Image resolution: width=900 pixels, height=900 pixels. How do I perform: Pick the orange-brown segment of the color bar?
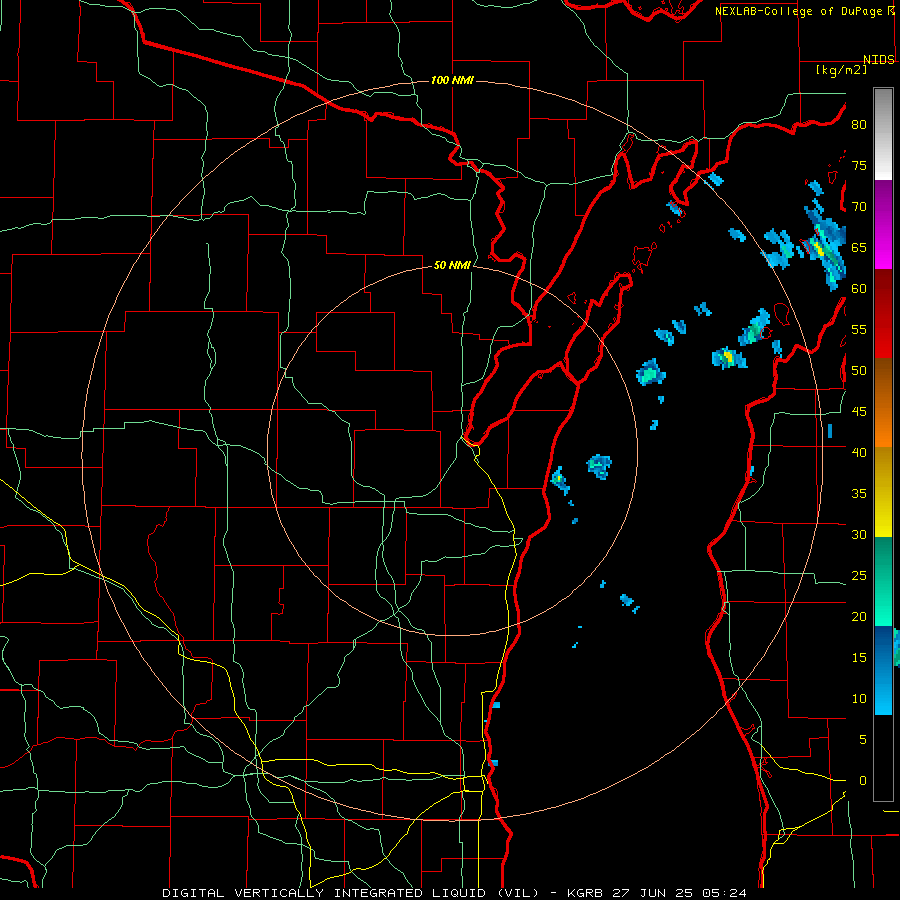point(883,403)
